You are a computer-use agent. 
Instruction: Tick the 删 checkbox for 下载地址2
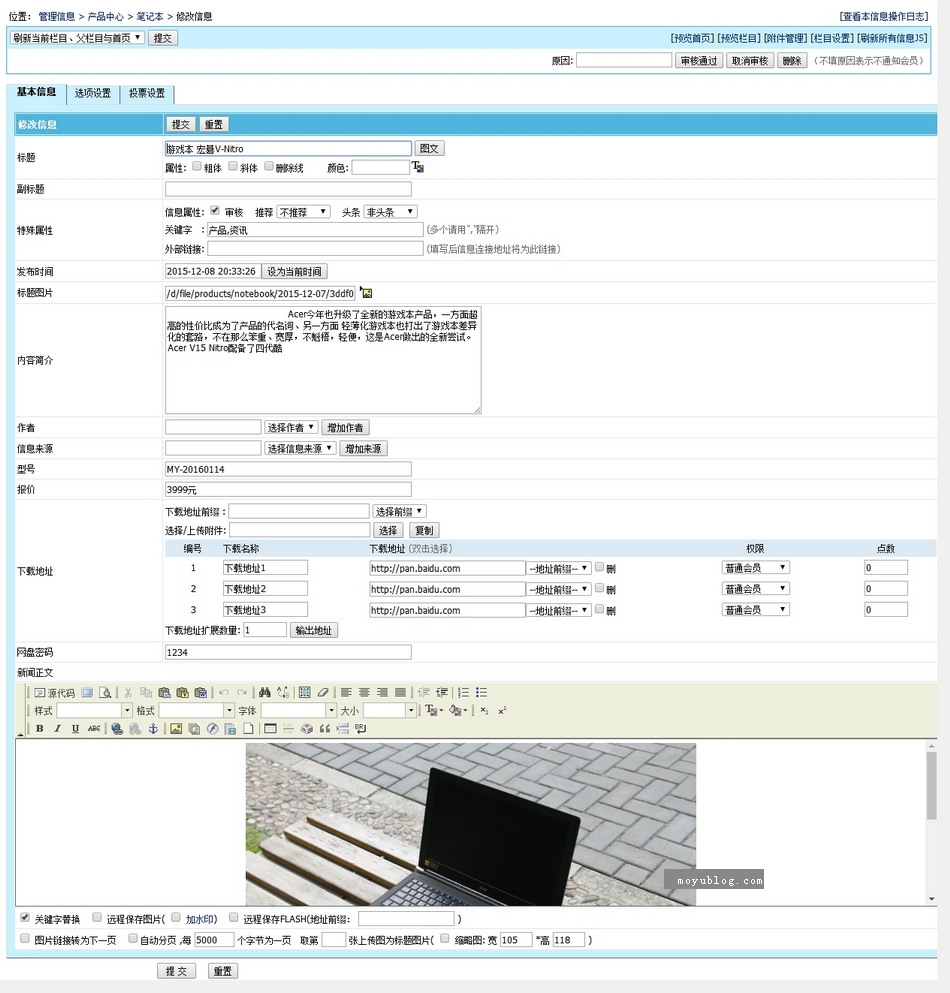(x=599, y=588)
